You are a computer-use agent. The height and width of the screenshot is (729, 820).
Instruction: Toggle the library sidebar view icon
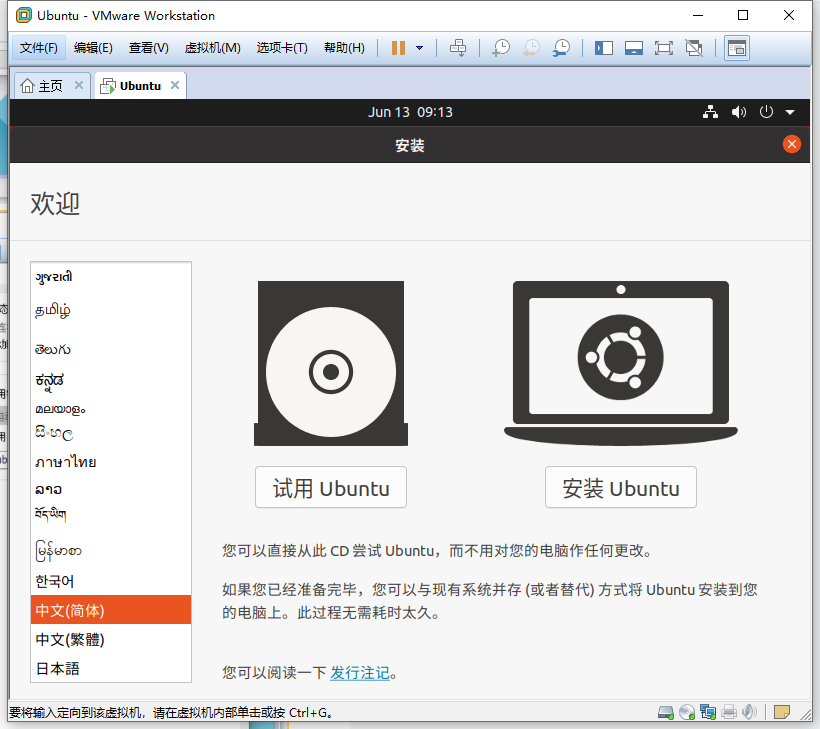point(603,48)
